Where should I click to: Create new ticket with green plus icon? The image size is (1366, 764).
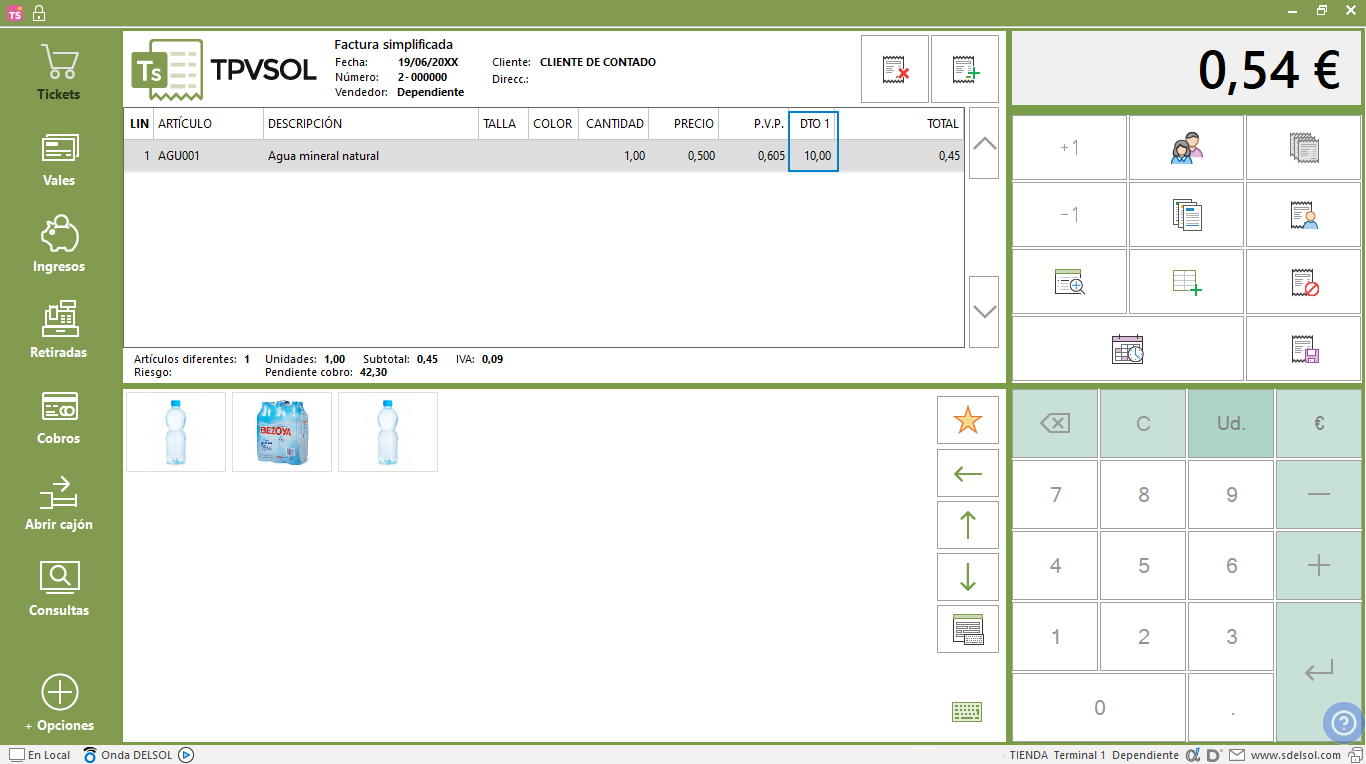pos(965,69)
